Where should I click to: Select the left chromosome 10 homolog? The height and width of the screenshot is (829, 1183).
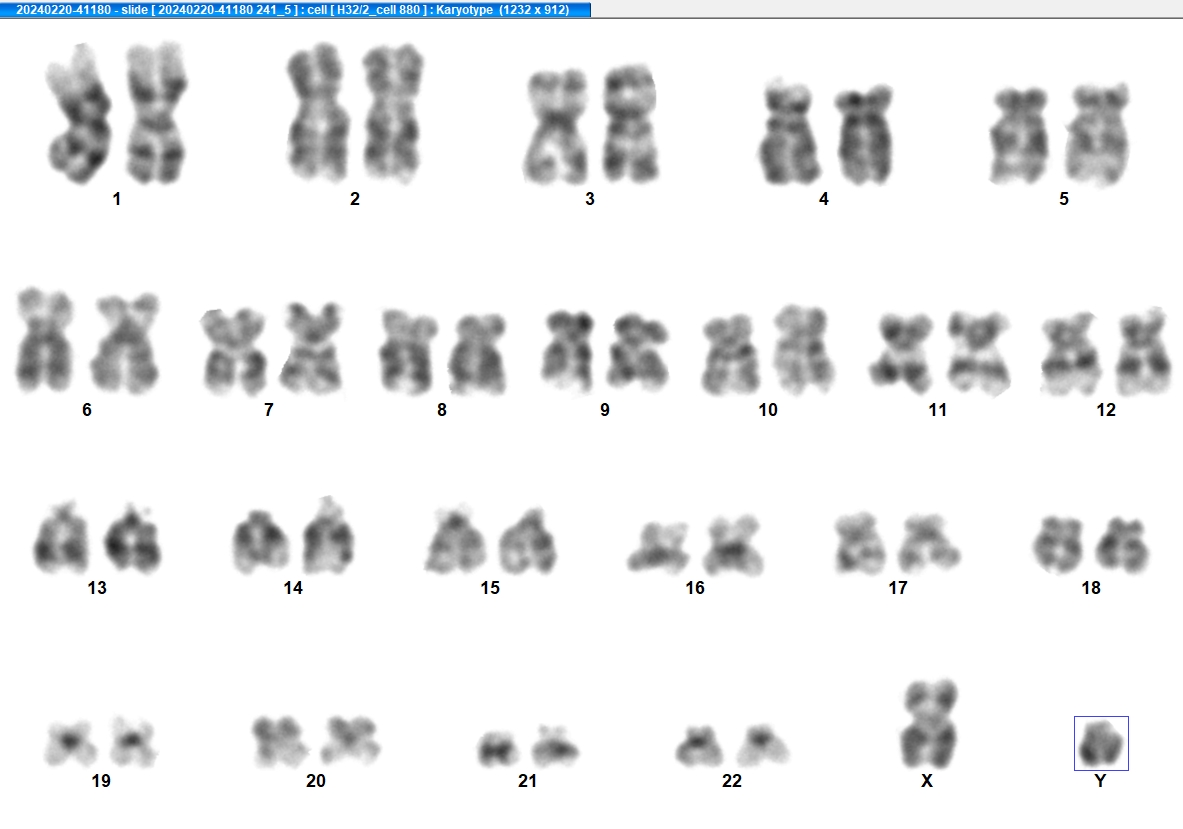731,355
